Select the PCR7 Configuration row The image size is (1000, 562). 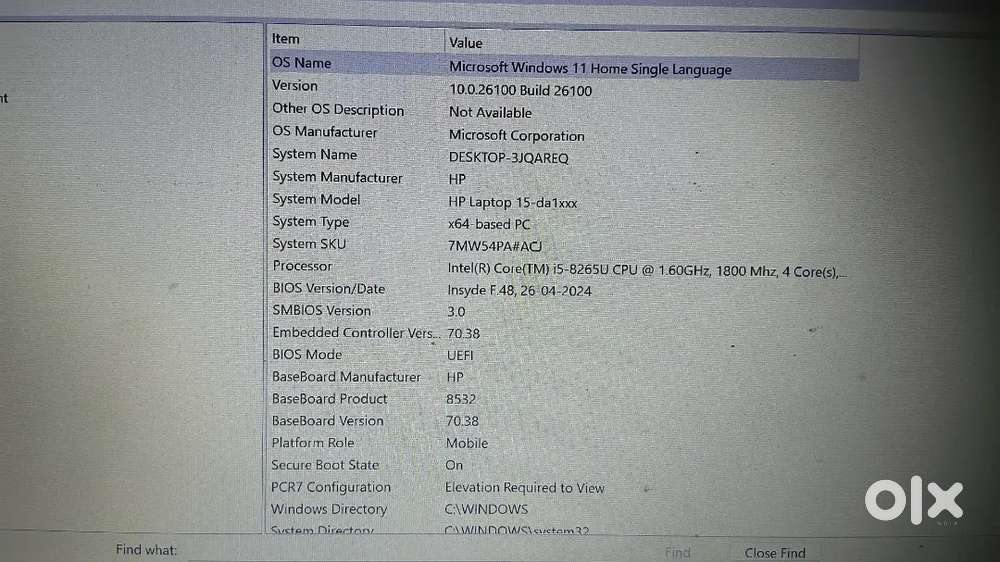point(331,487)
